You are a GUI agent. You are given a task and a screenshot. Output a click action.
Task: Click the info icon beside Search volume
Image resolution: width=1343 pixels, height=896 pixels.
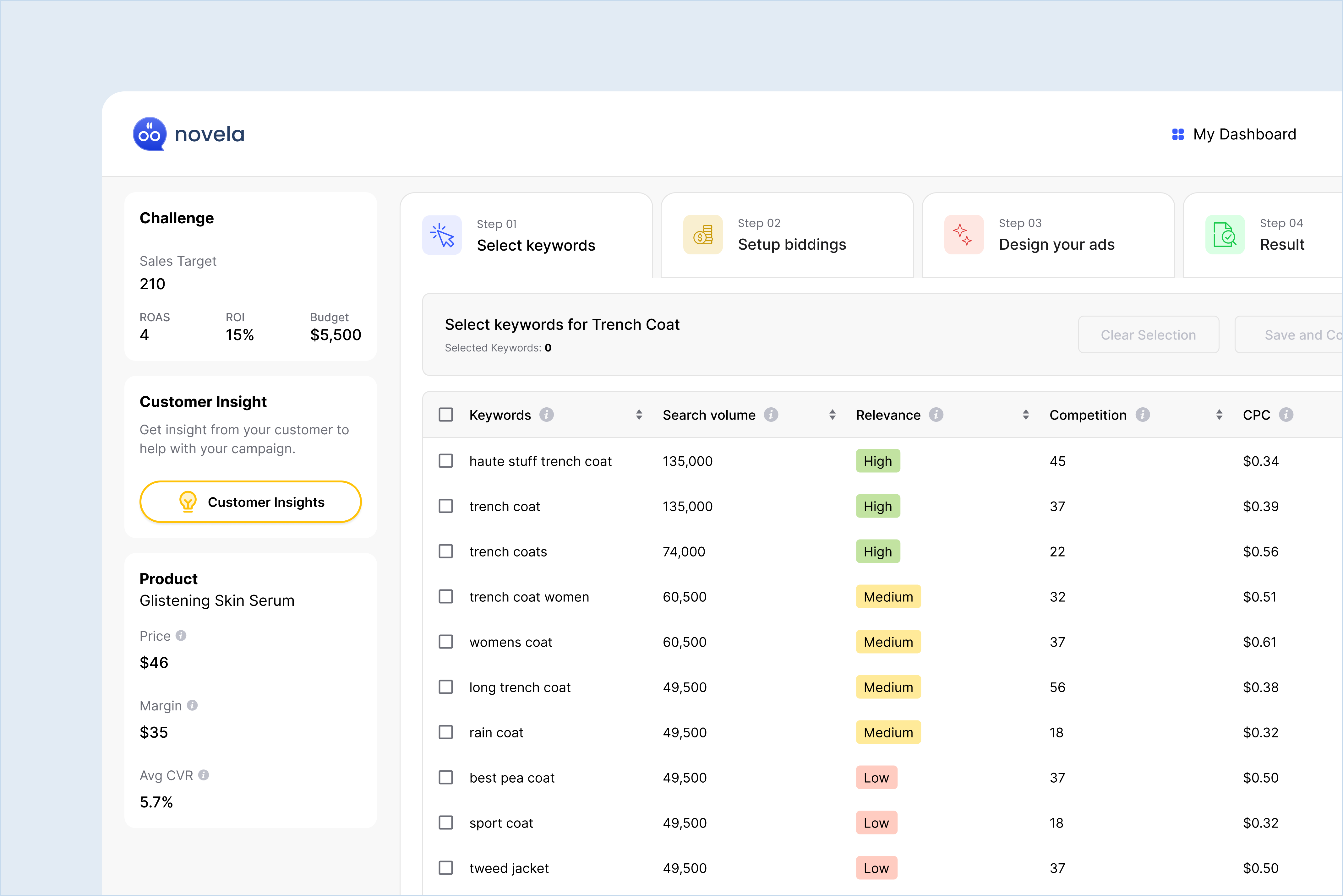(x=771, y=415)
